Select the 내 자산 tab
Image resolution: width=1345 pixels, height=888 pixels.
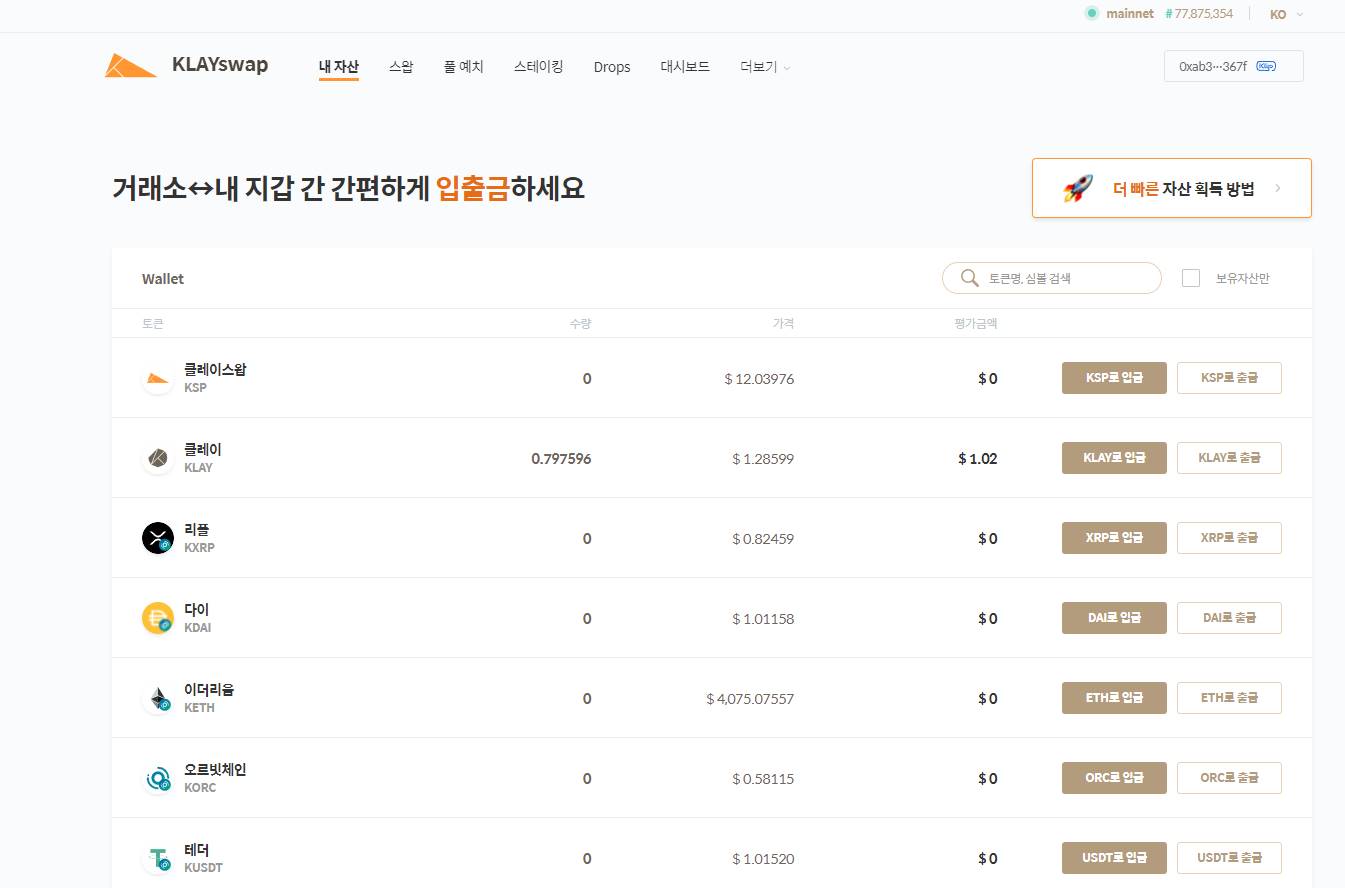click(339, 67)
